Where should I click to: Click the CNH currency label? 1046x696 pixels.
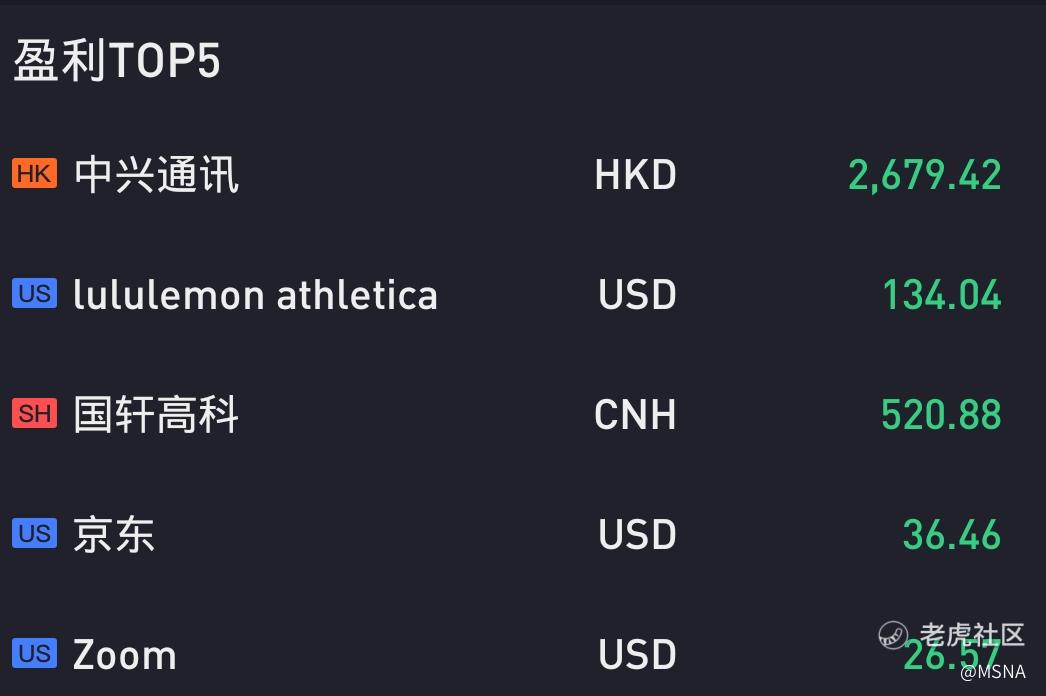coord(635,415)
